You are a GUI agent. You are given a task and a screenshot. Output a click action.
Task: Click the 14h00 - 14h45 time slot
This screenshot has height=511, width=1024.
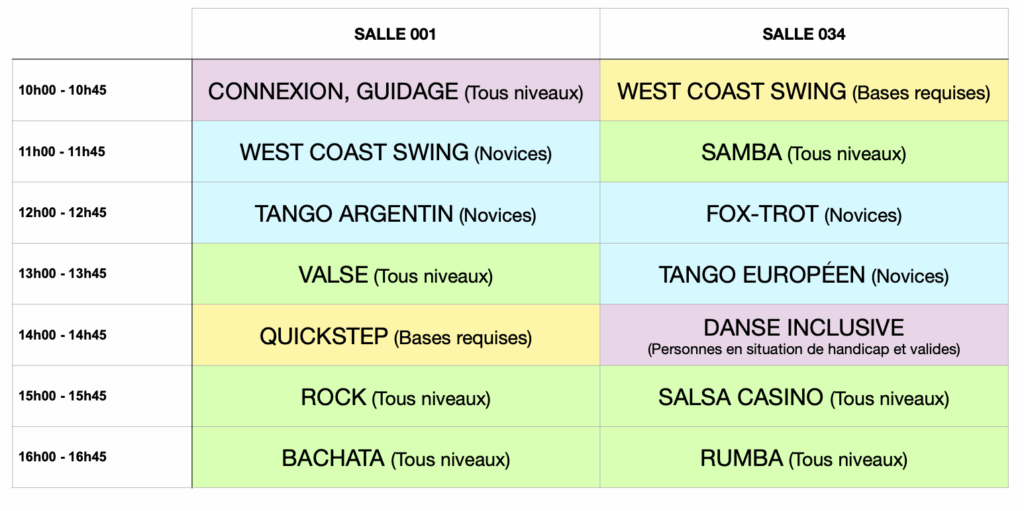pos(62,335)
